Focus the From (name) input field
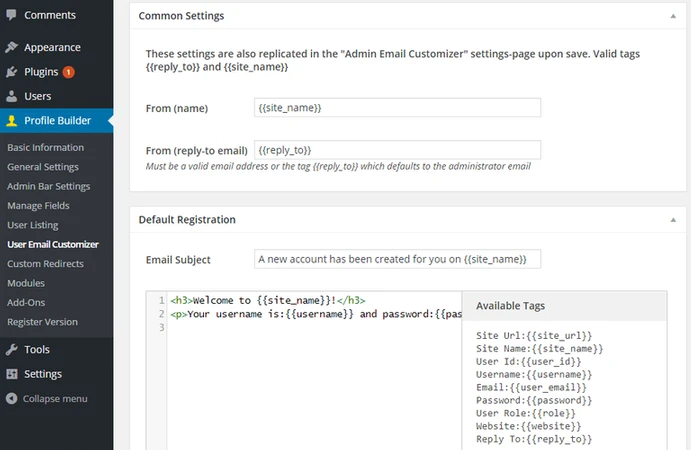 397,108
